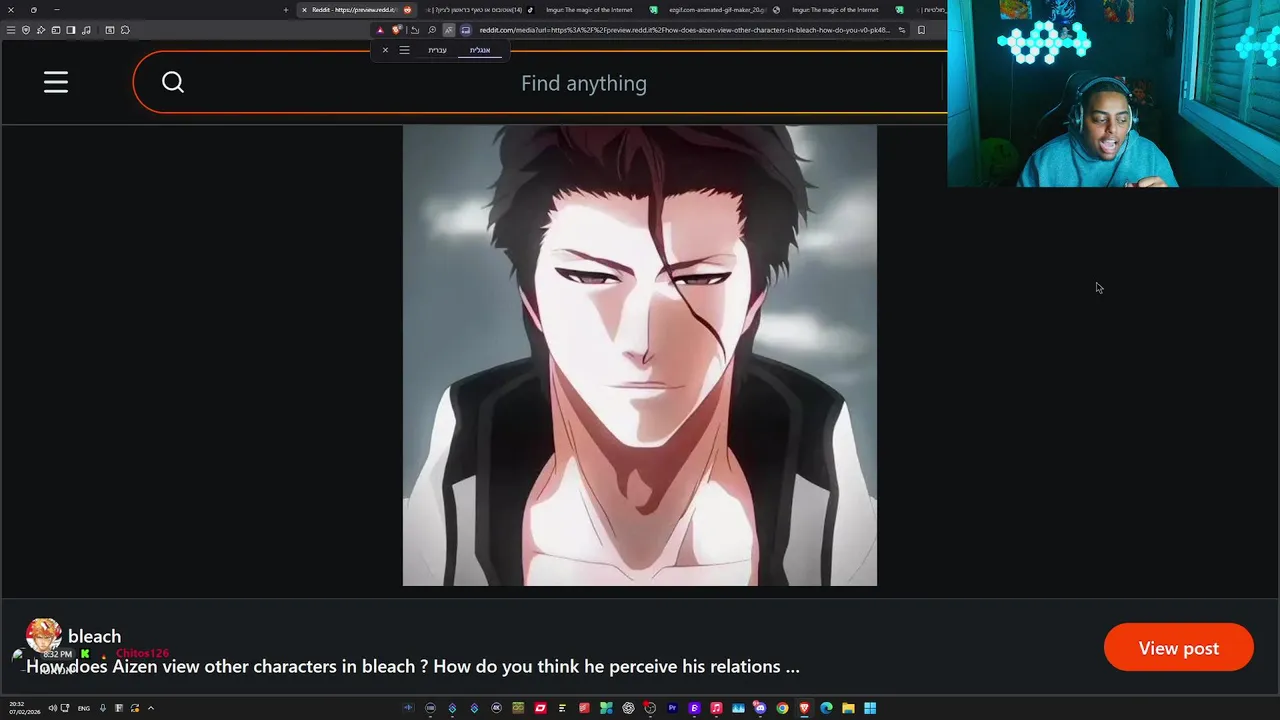
Task: Open the taskbar clock showing 20:32
Action: [x=25, y=708]
